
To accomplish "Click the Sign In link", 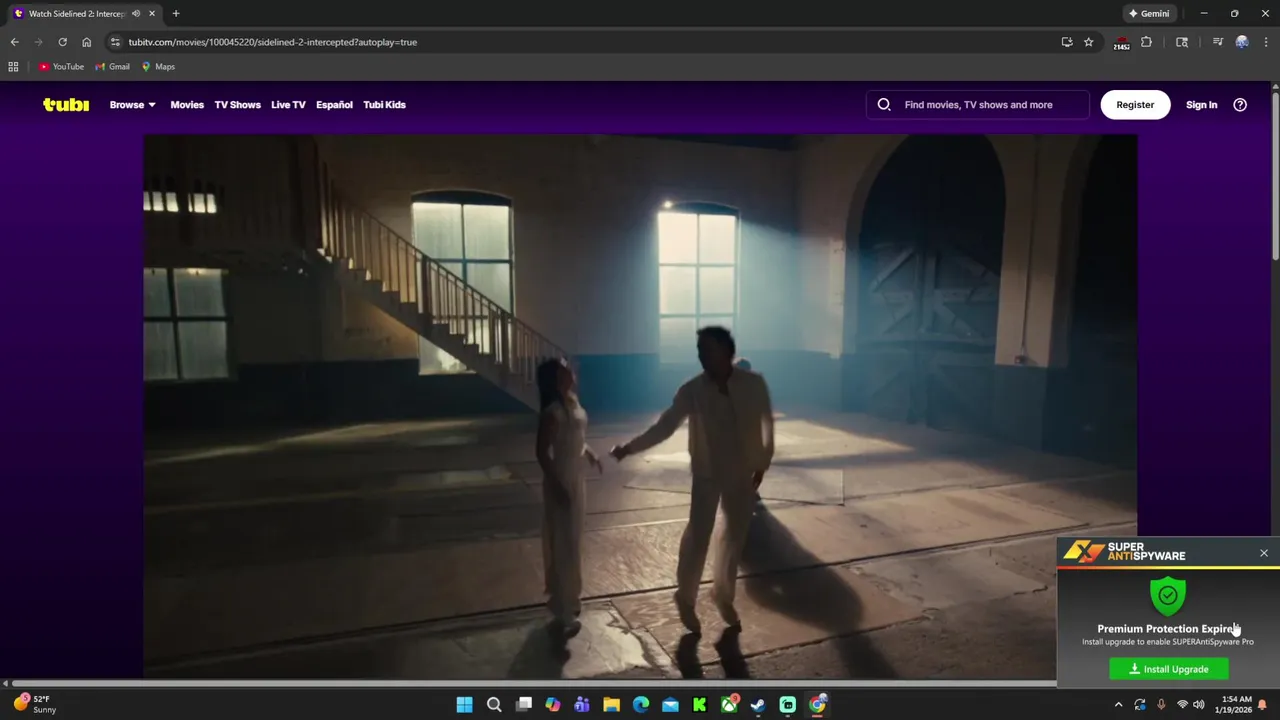I will click(x=1201, y=105).
